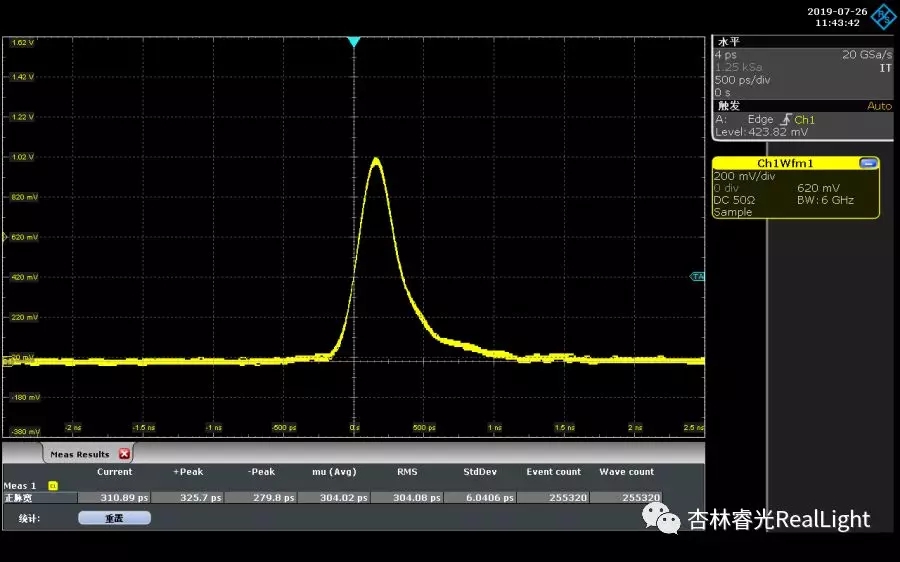Open the 水平 horizontal settings header

[x=727, y=42]
